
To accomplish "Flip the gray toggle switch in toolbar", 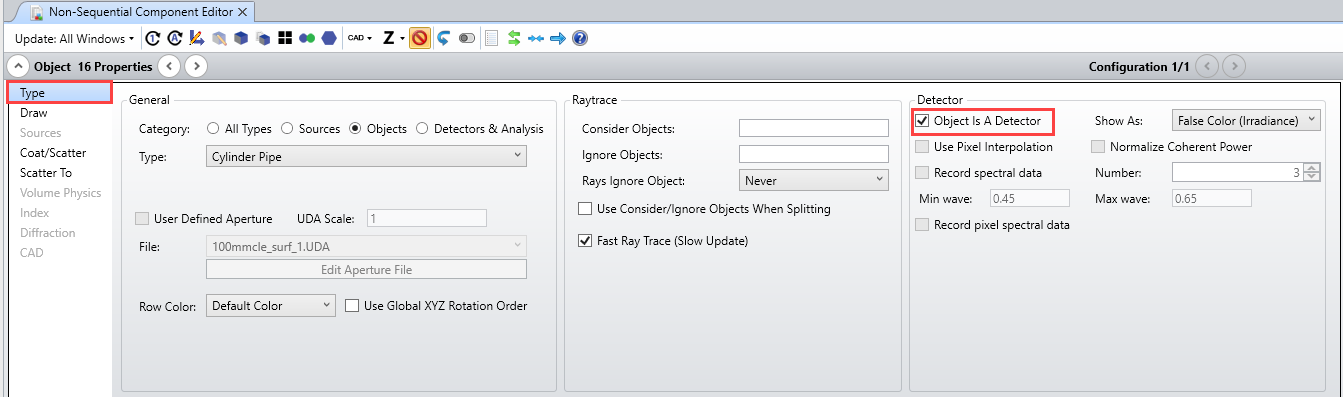I will click(x=467, y=38).
